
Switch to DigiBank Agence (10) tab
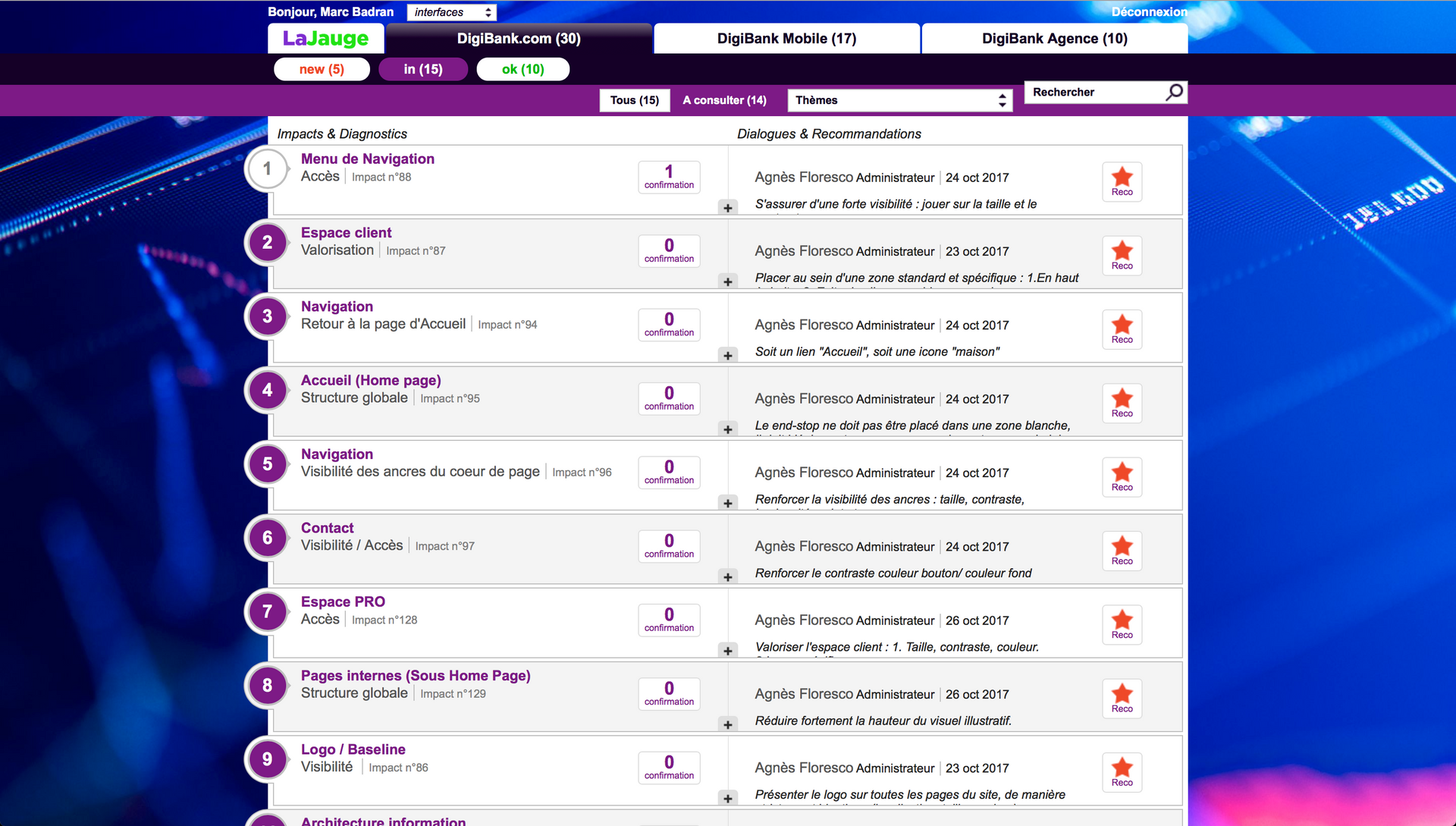[x=1054, y=39]
